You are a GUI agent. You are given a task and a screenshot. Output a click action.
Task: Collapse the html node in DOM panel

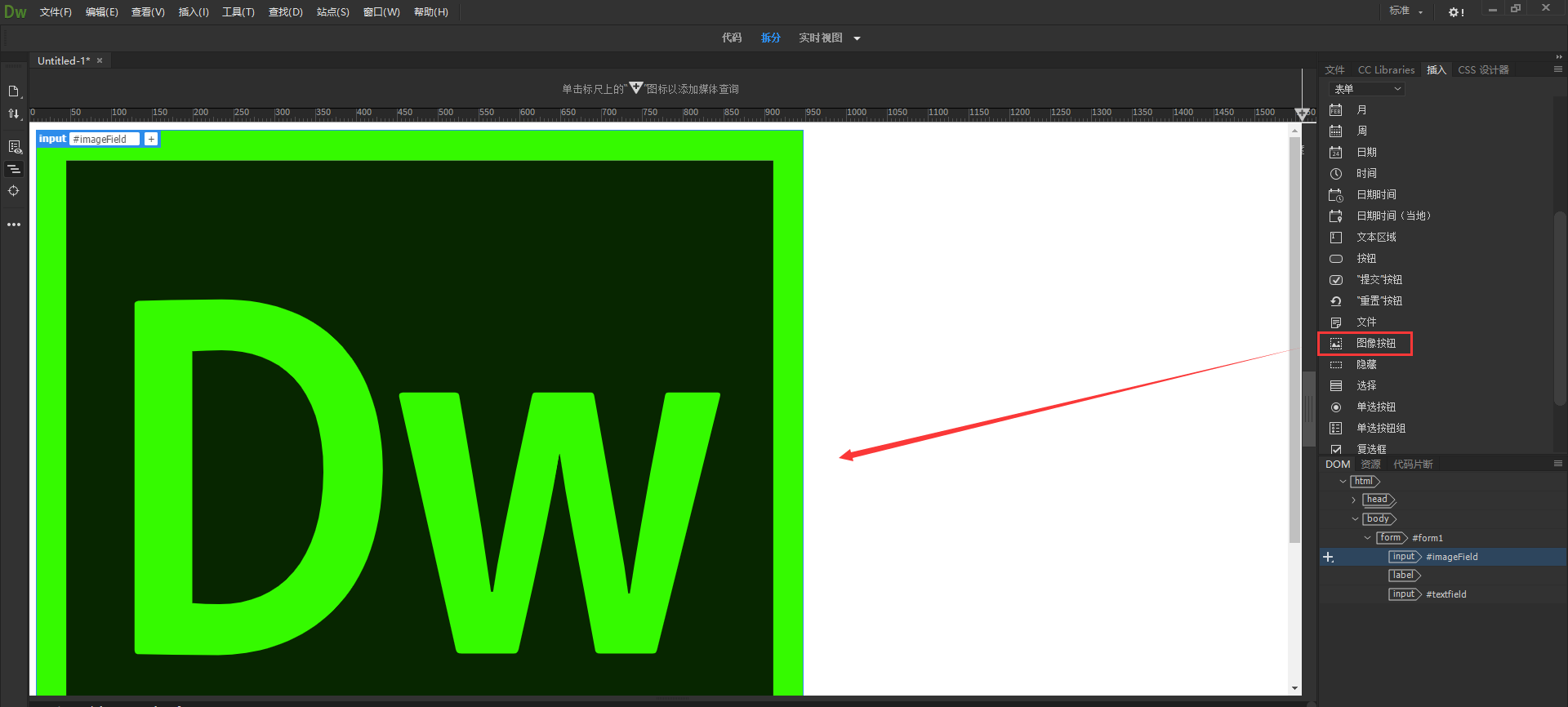(x=1343, y=482)
